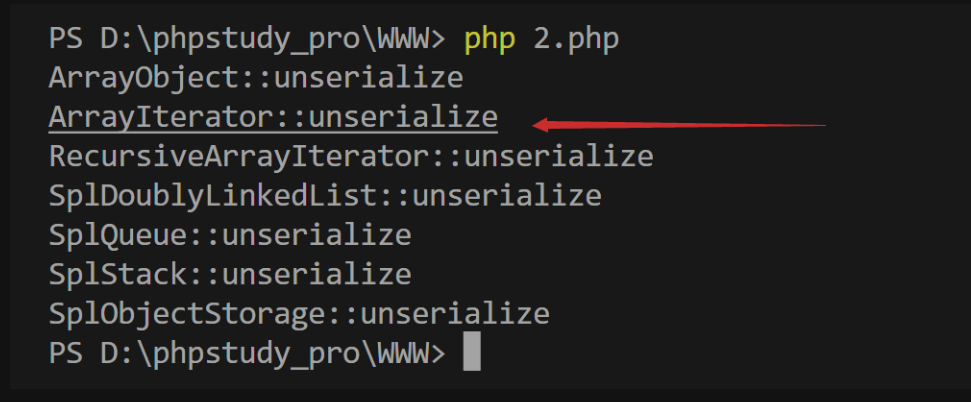Screen dimensions: 971x402
Task: Click the top PS D:\phpstudy_pro\WWW> prompt
Action: [x=247, y=40]
